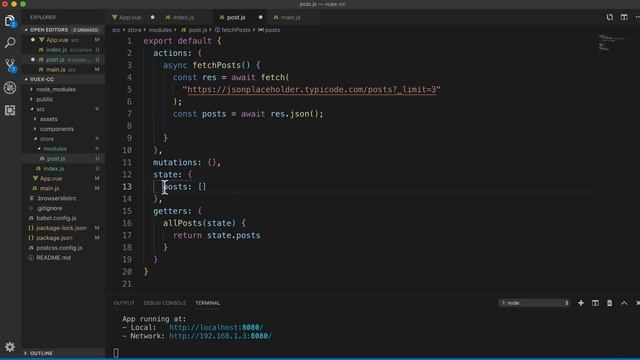Open the editor More Actions ellipsis
Screen dimensions: 640x360
(637, 17)
